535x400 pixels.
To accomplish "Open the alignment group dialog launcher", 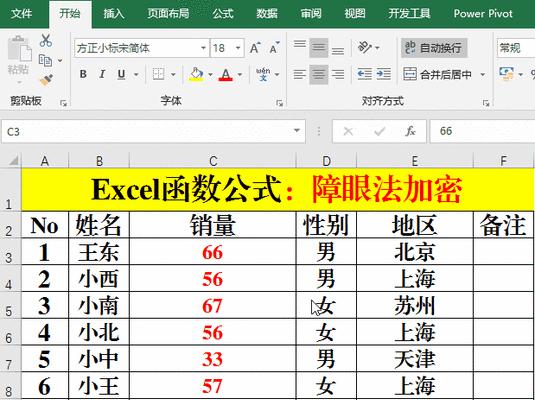I will coord(486,103).
